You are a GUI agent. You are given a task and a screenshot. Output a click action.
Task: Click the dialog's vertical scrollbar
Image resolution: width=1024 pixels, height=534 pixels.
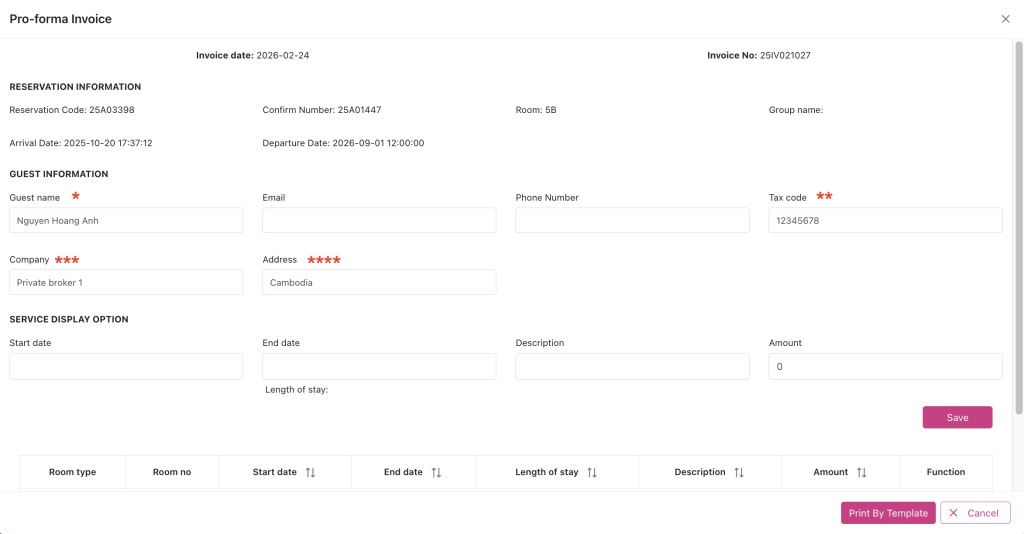click(1018, 230)
